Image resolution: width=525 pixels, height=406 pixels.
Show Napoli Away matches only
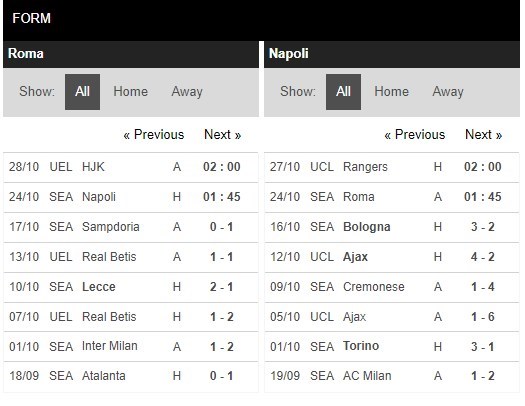pyautogui.click(x=448, y=92)
